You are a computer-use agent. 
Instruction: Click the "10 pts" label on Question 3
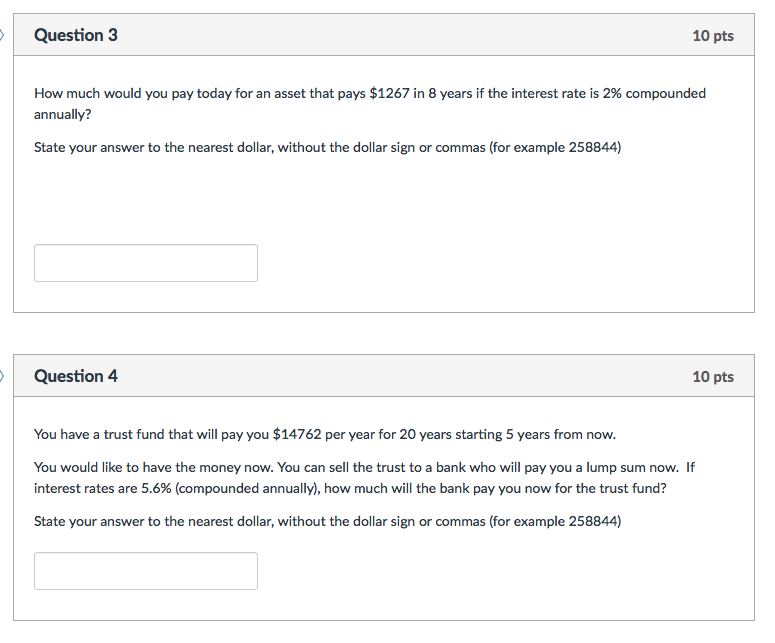click(x=712, y=36)
